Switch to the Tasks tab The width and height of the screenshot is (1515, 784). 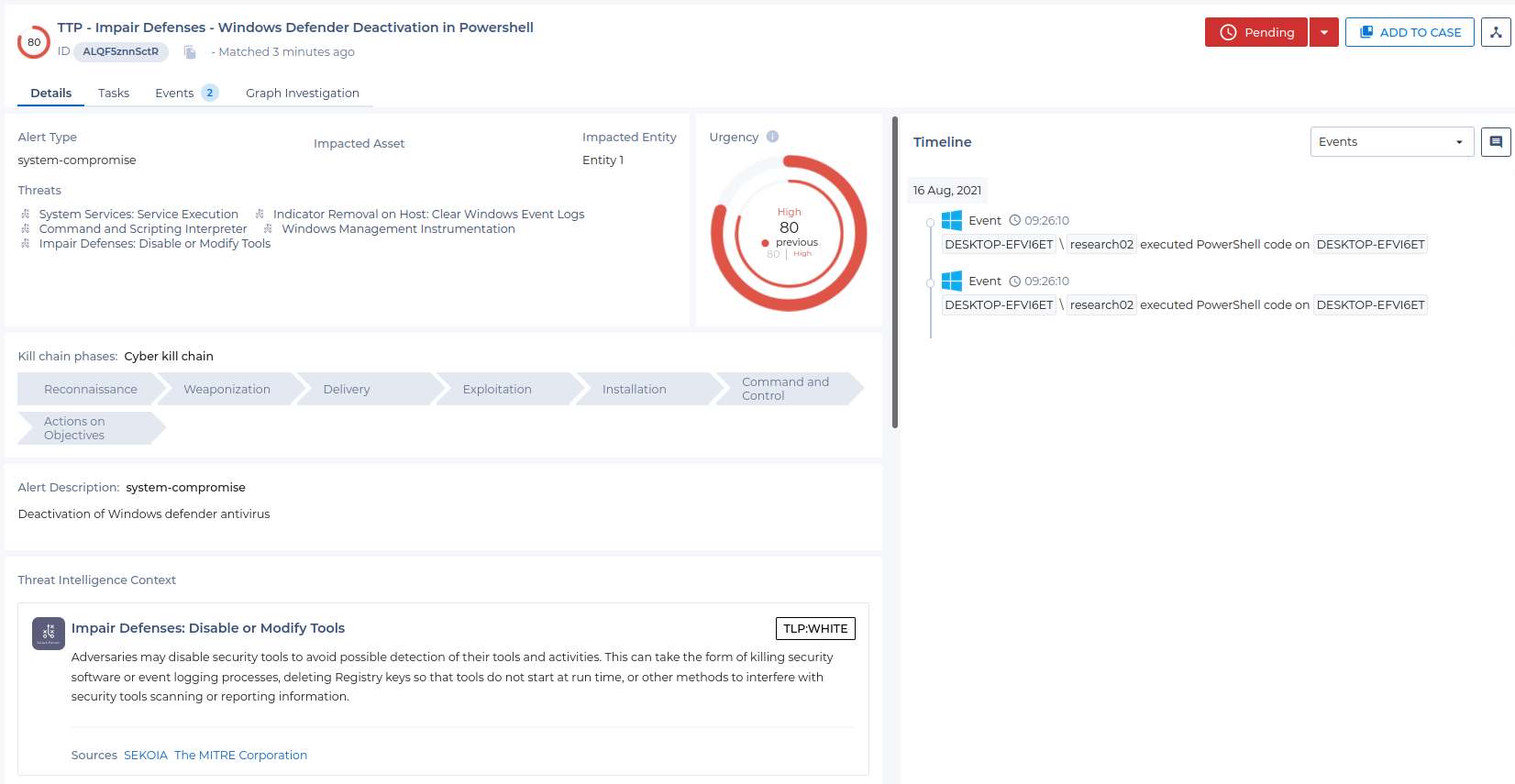(x=114, y=93)
